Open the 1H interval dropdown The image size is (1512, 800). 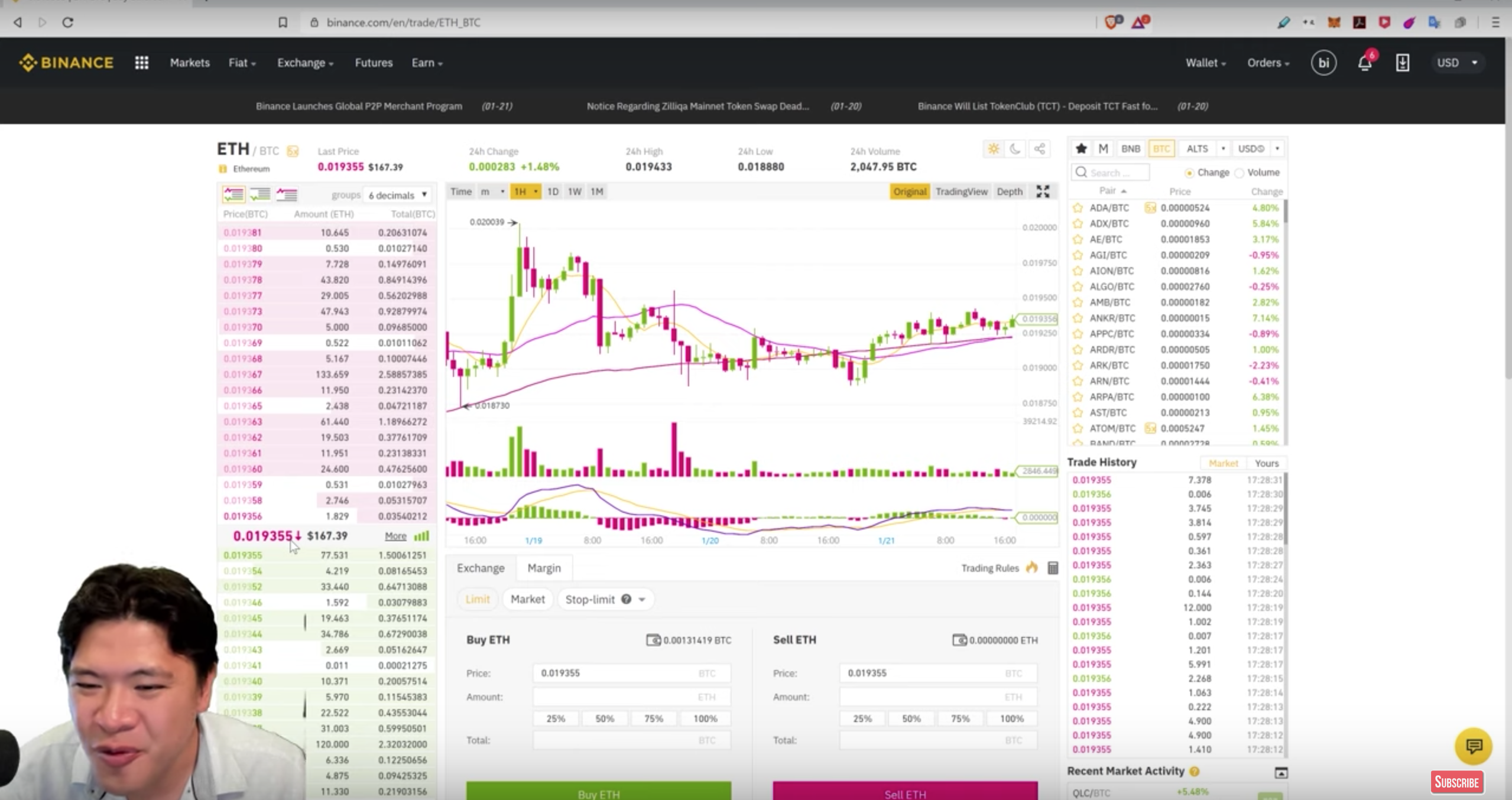(x=525, y=191)
